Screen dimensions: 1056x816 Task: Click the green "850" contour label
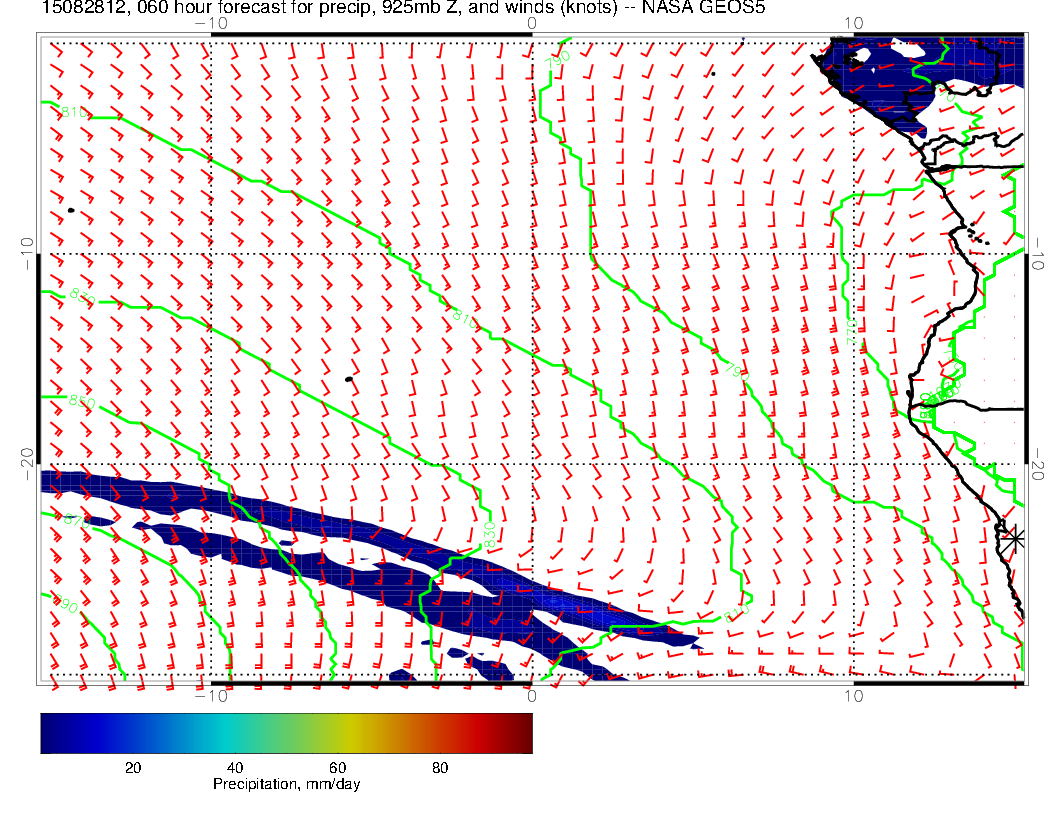82,402
